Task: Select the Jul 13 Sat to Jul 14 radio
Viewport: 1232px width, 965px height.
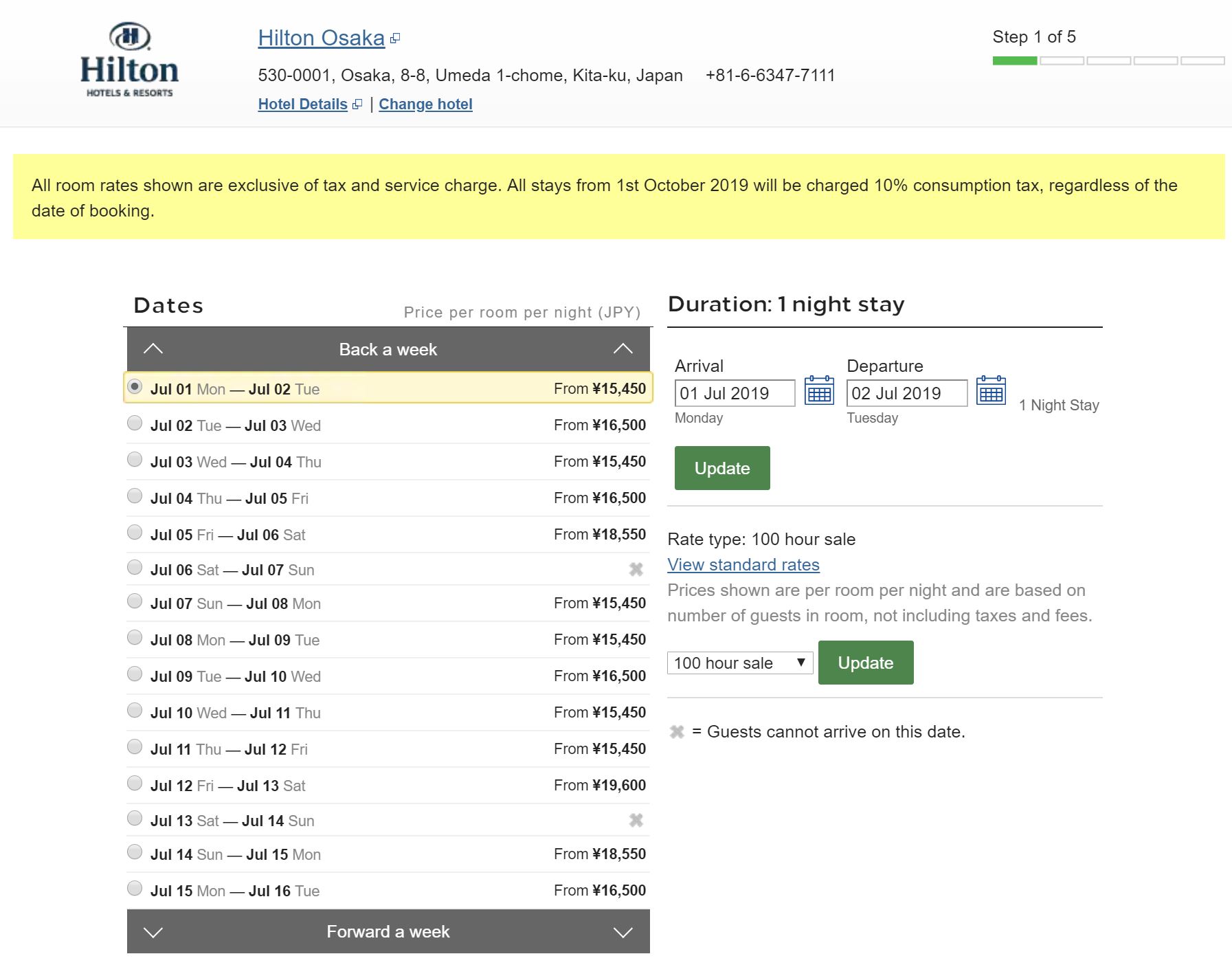Action: [x=135, y=818]
